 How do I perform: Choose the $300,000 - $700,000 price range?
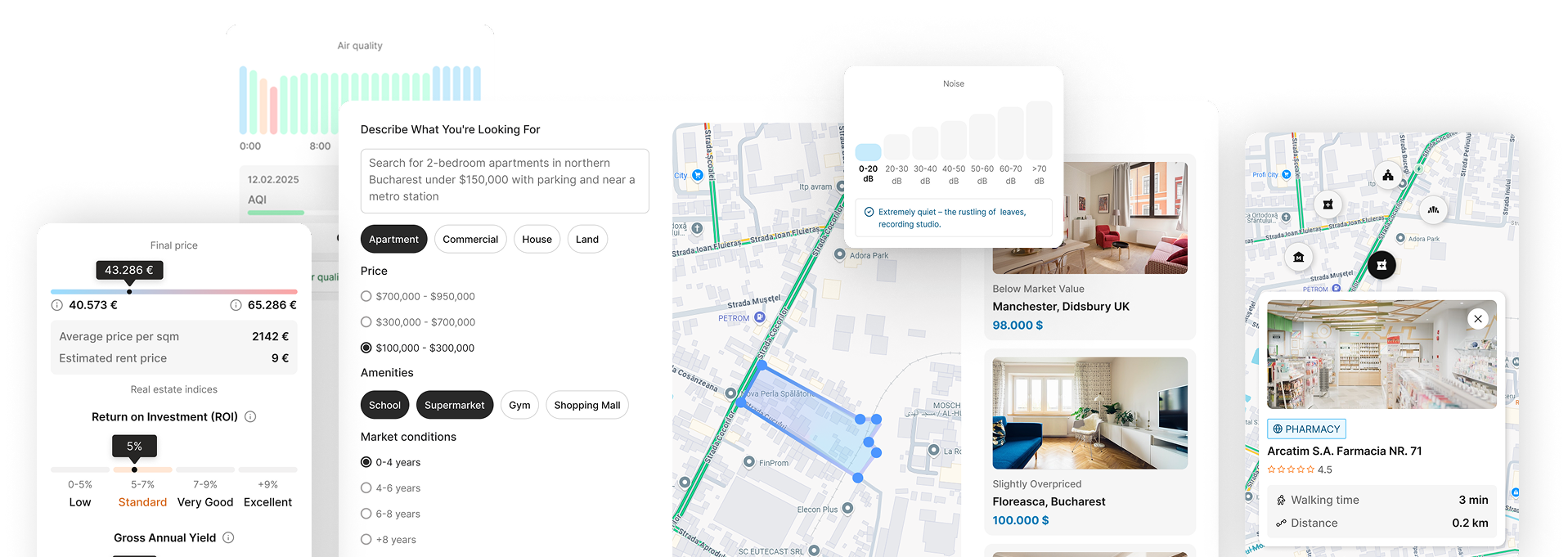tap(366, 322)
